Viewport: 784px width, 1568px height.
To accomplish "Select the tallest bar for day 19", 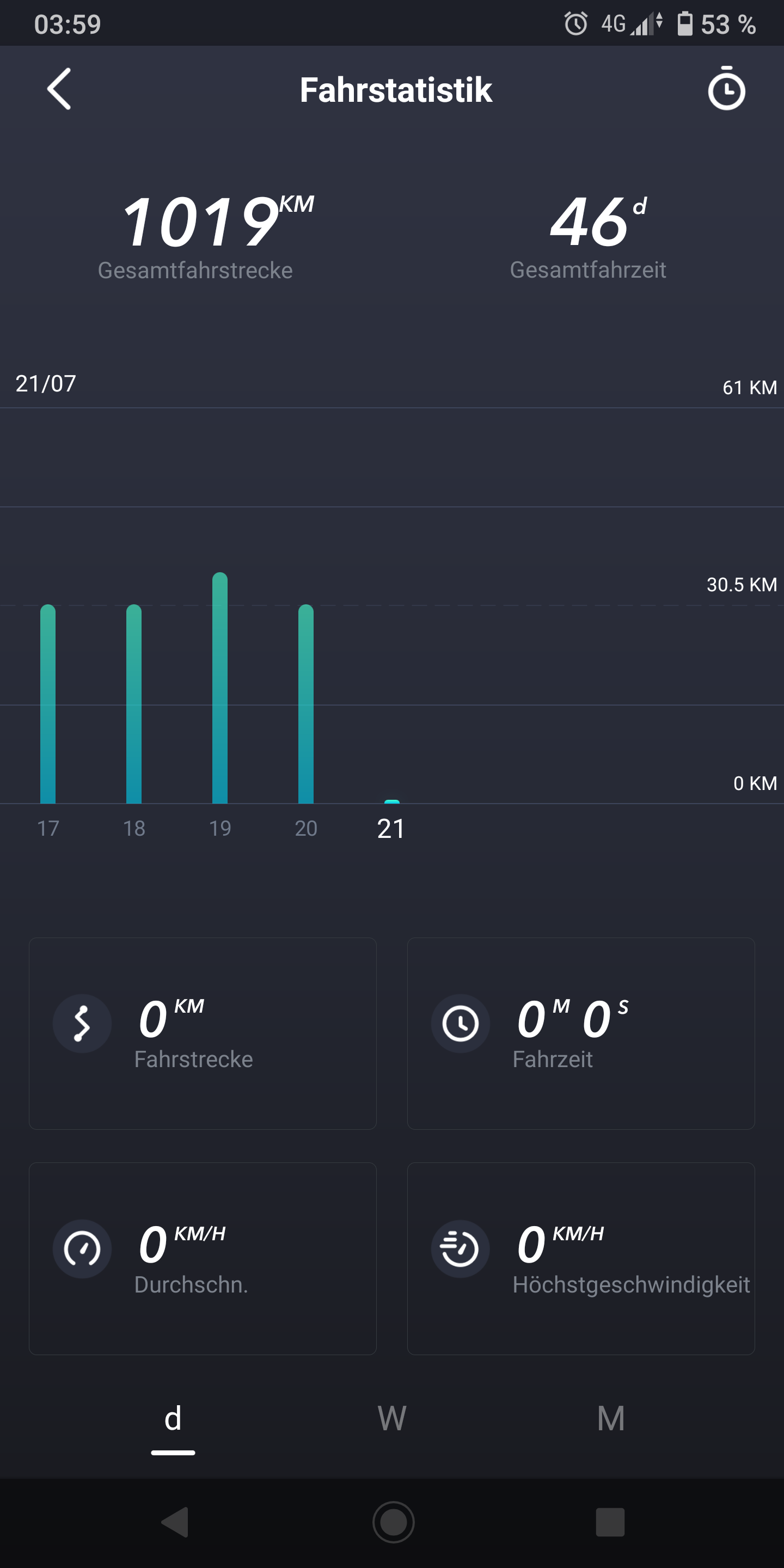I will (x=220, y=688).
